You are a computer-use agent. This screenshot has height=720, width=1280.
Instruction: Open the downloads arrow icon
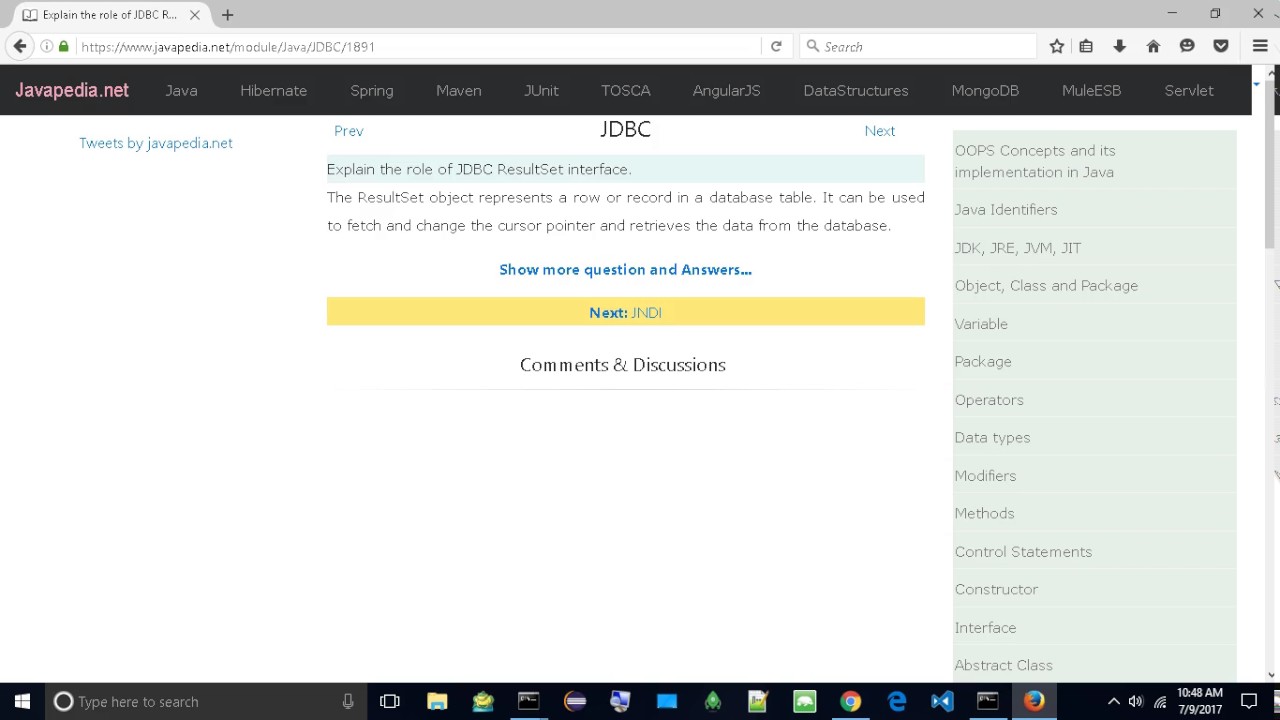(1119, 46)
